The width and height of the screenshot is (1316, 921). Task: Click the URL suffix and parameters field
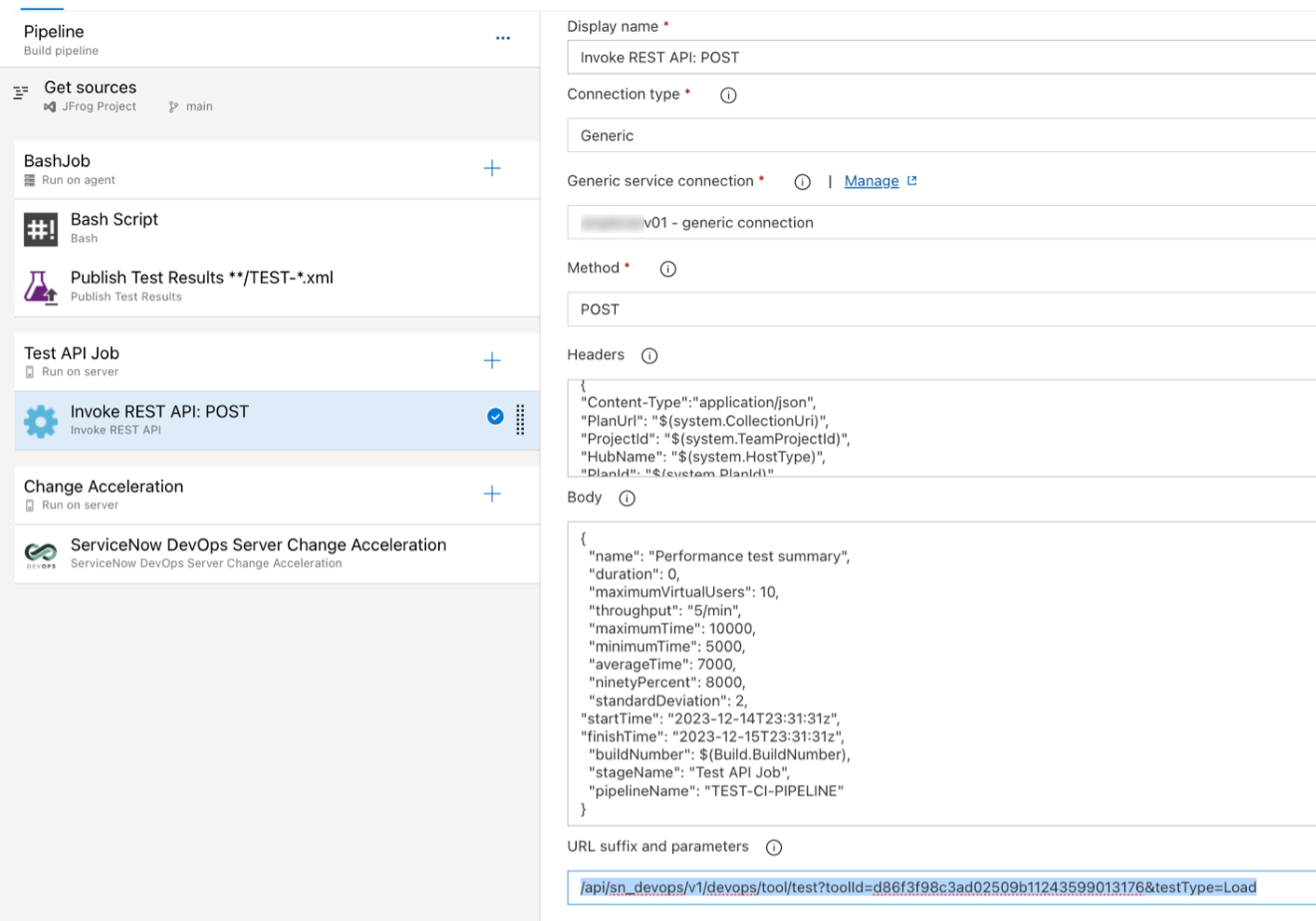click(x=941, y=888)
